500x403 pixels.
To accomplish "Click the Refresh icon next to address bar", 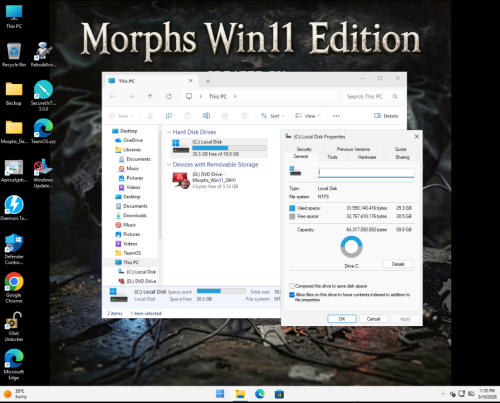I will point(169,96).
